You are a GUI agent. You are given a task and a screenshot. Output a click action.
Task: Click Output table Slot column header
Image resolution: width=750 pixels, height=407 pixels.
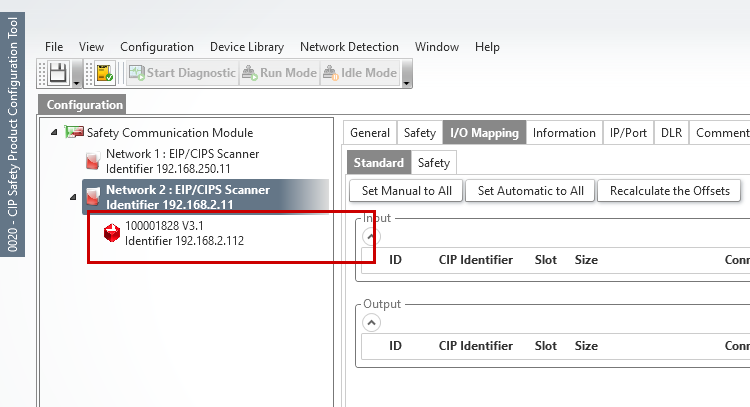click(x=546, y=346)
